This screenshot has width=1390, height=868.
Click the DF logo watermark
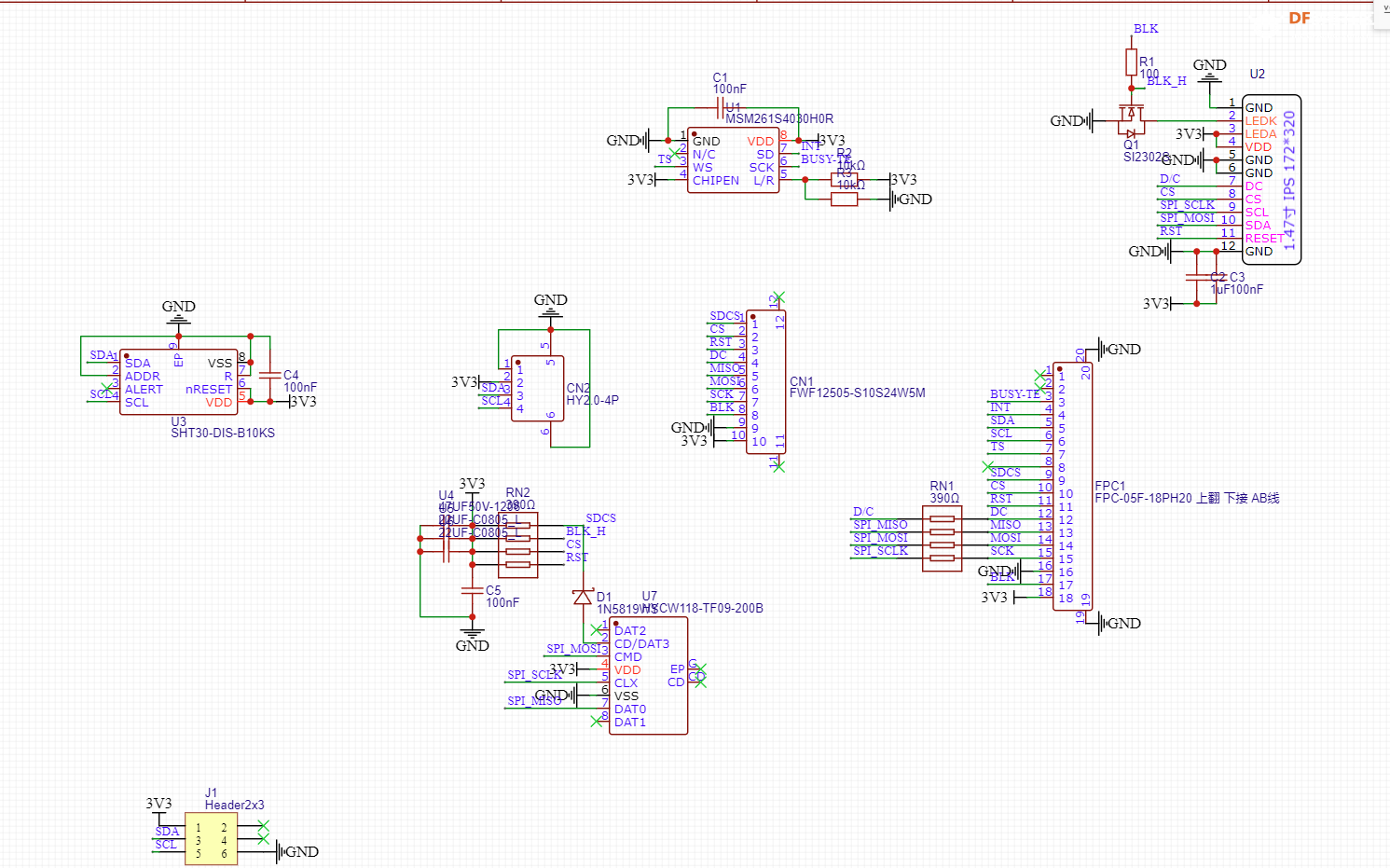pyautogui.click(x=1299, y=19)
